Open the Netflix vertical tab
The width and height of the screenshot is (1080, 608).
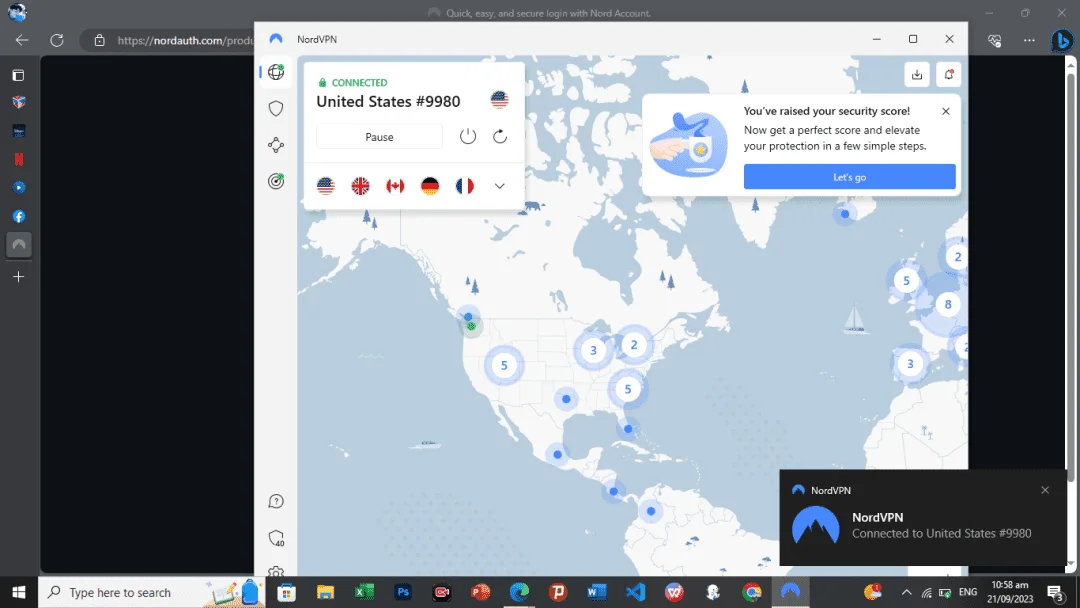coord(19,159)
